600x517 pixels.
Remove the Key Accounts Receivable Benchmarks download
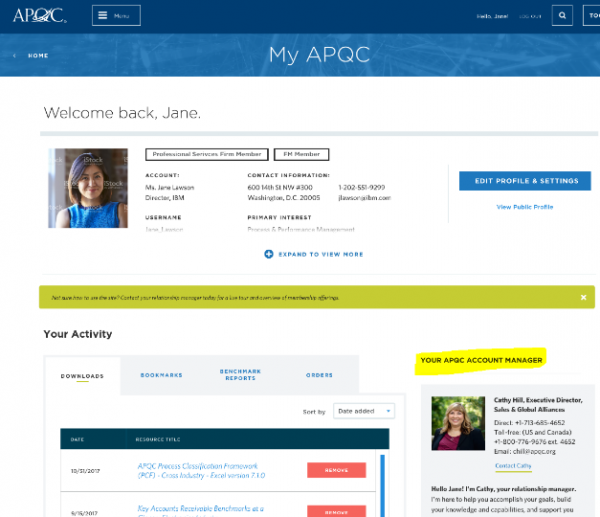(336, 511)
